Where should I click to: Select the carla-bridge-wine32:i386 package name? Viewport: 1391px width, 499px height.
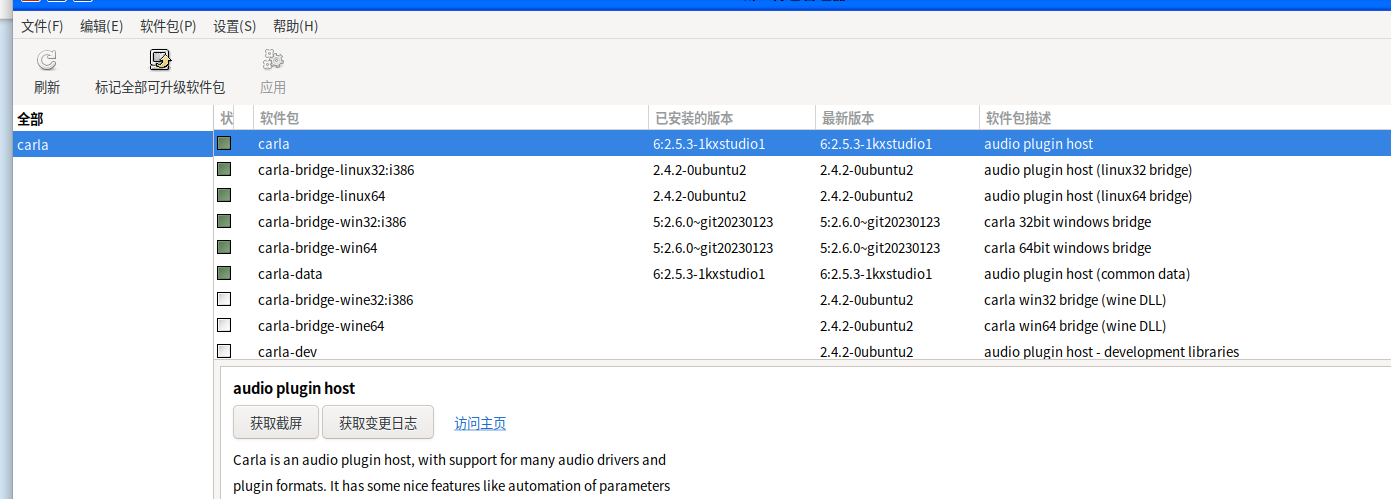[x=336, y=300]
